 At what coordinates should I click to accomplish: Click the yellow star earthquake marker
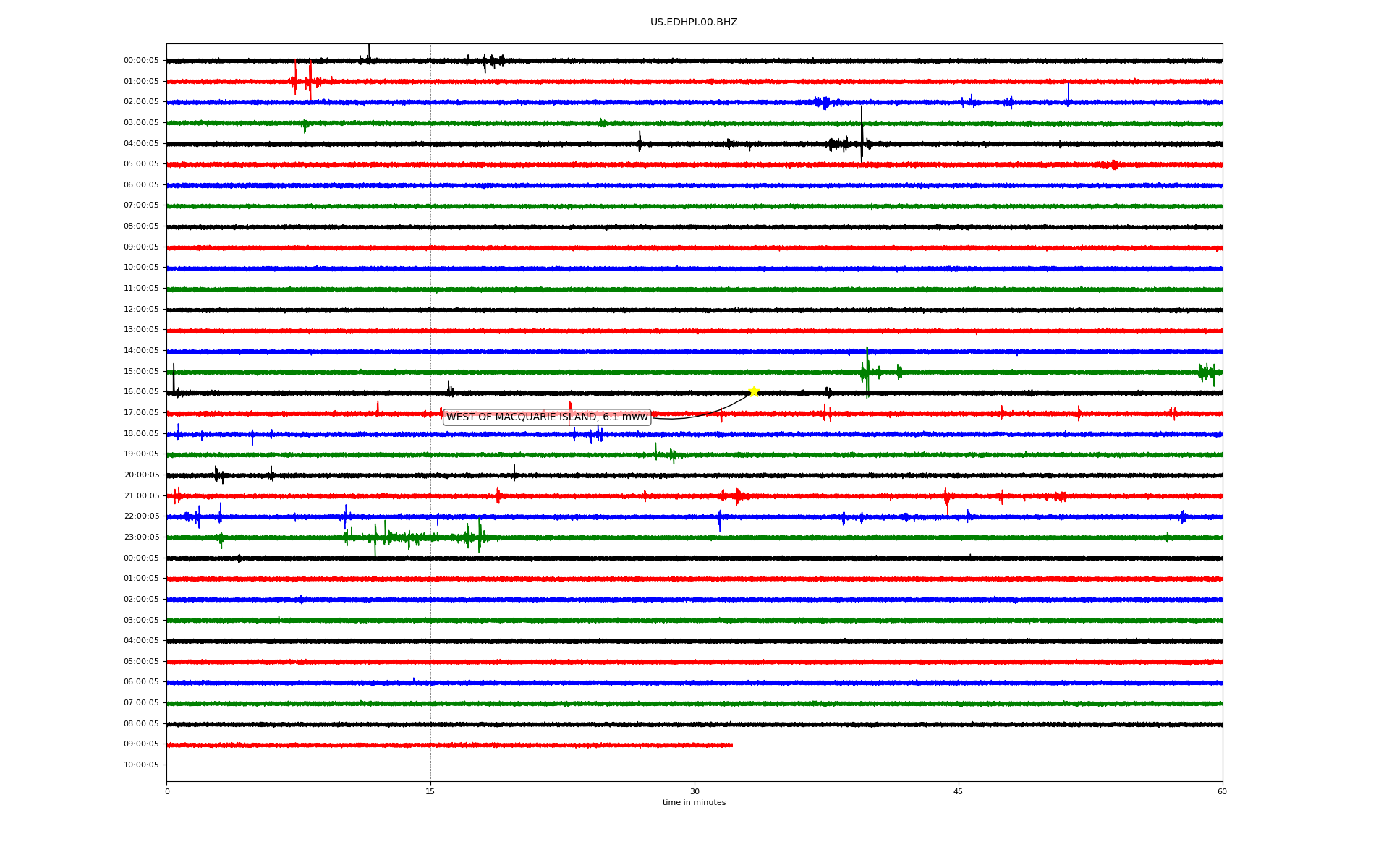[x=754, y=391]
